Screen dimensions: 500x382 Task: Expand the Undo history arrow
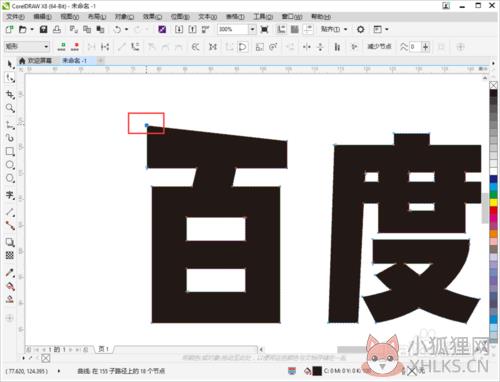click(x=126, y=29)
